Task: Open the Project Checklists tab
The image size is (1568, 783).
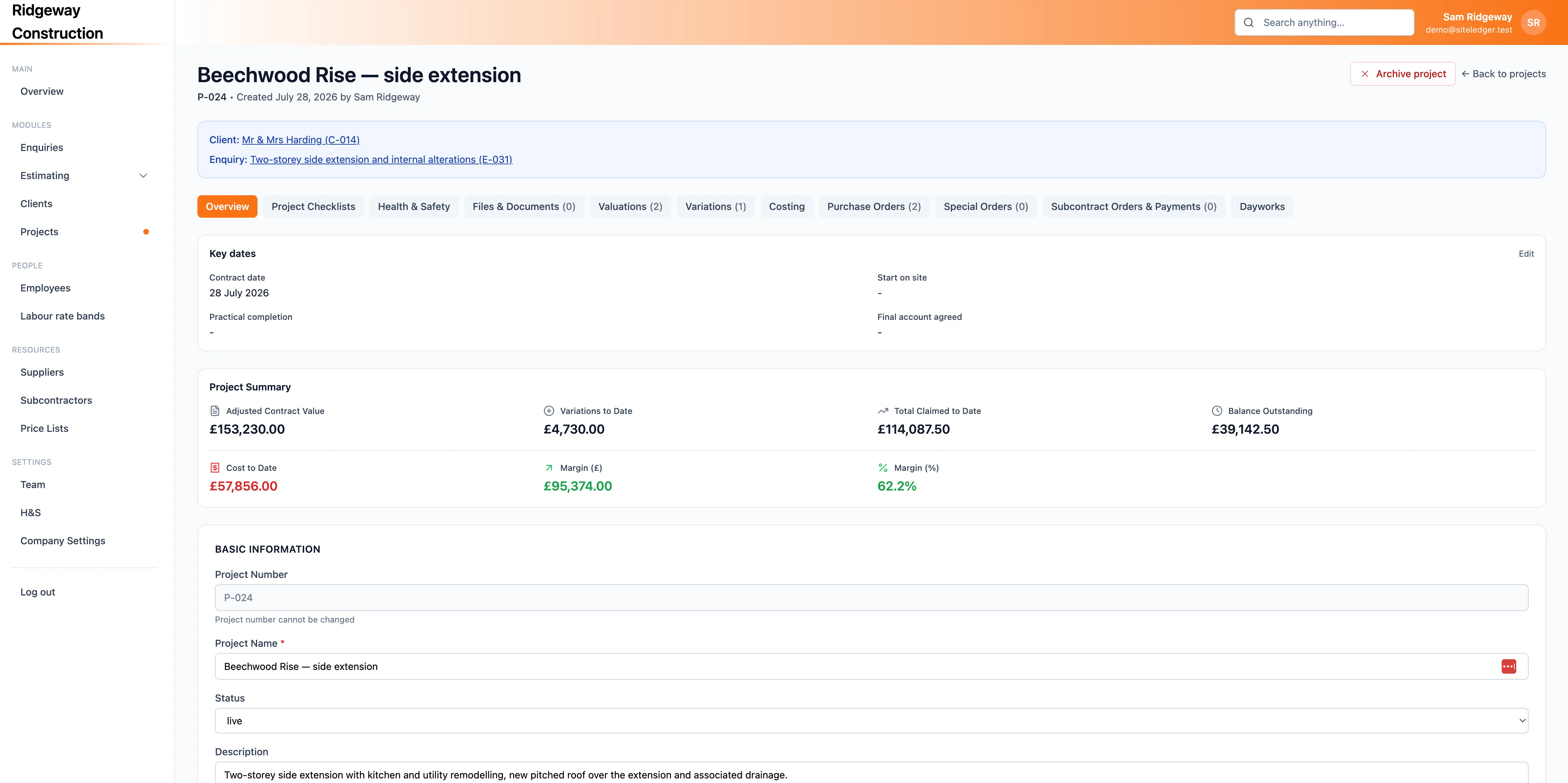Action: tap(313, 207)
